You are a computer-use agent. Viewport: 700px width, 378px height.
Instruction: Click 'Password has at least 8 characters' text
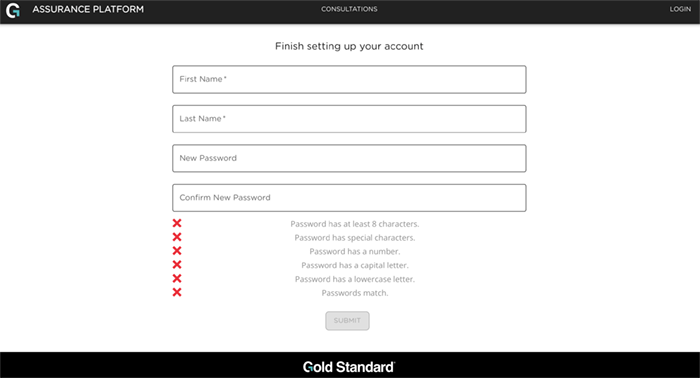(x=355, y=224)
